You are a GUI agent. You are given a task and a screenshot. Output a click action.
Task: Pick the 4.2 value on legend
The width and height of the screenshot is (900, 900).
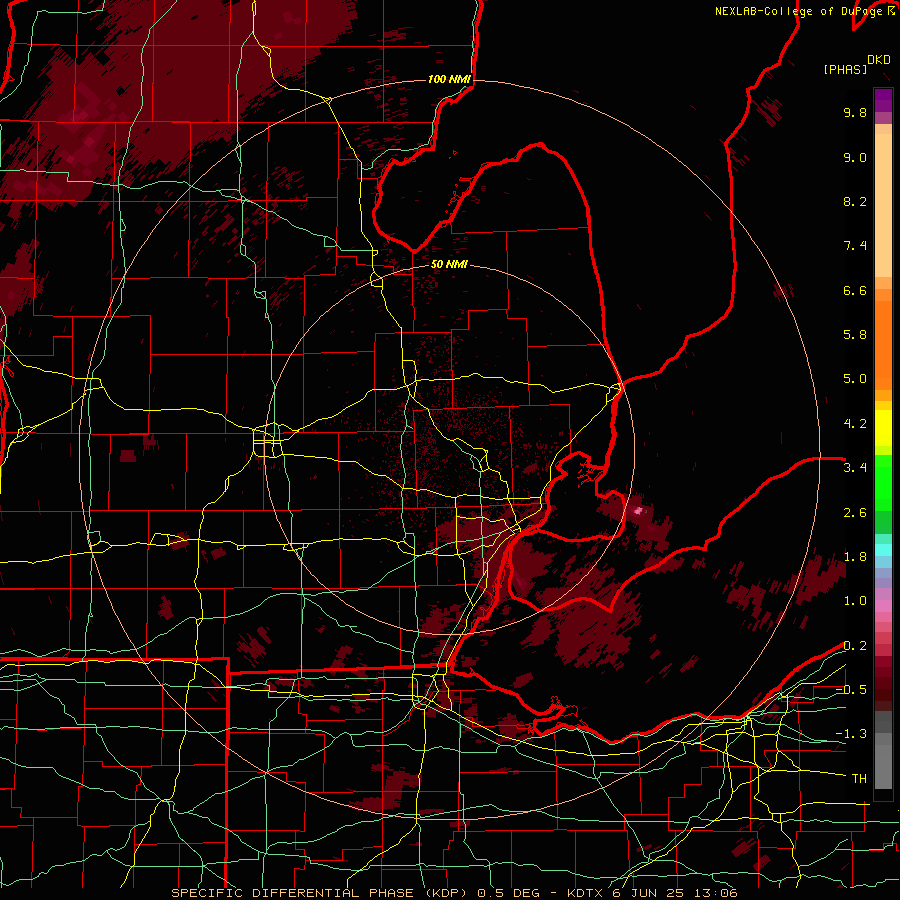(855, 424)
